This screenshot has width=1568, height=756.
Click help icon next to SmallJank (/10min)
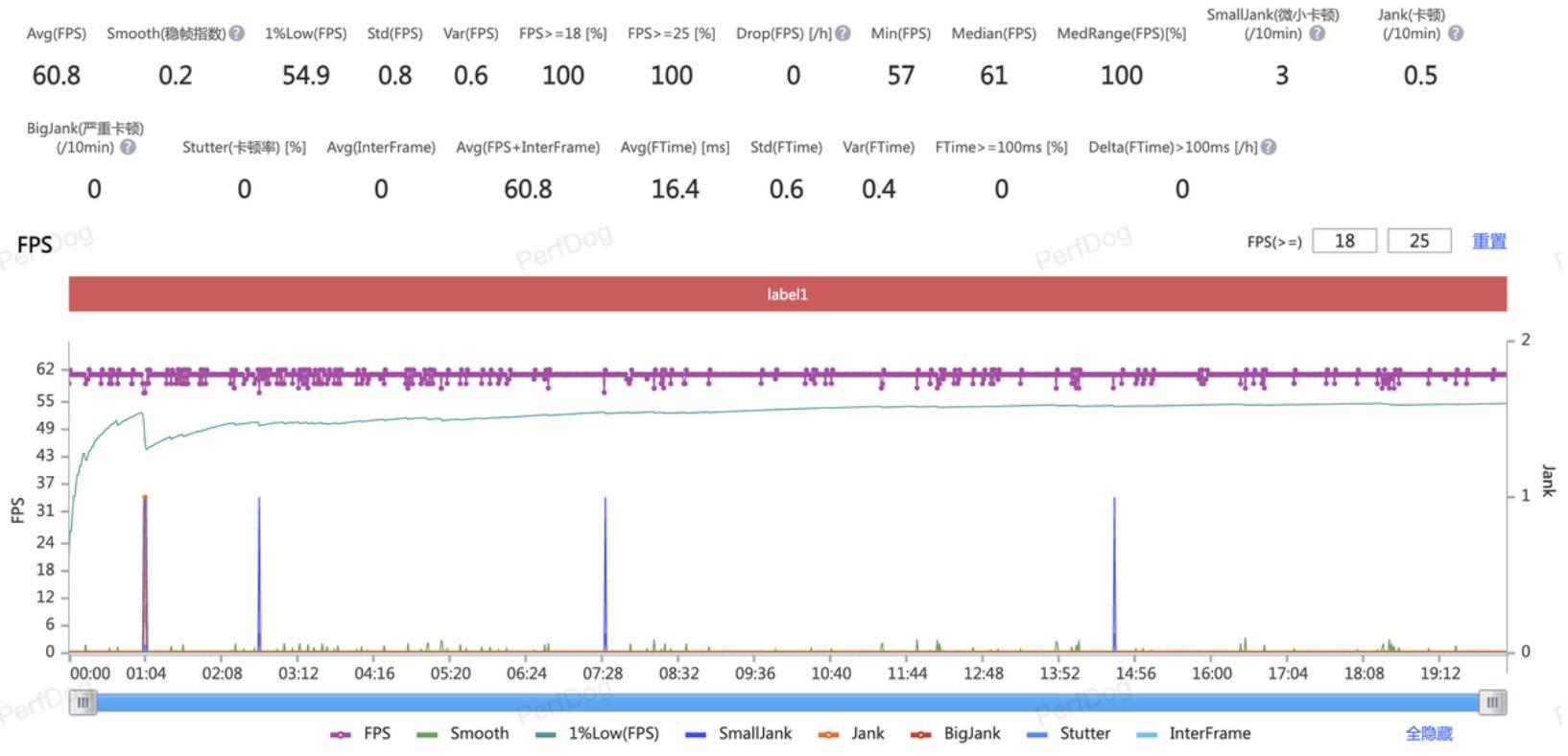1318,34
